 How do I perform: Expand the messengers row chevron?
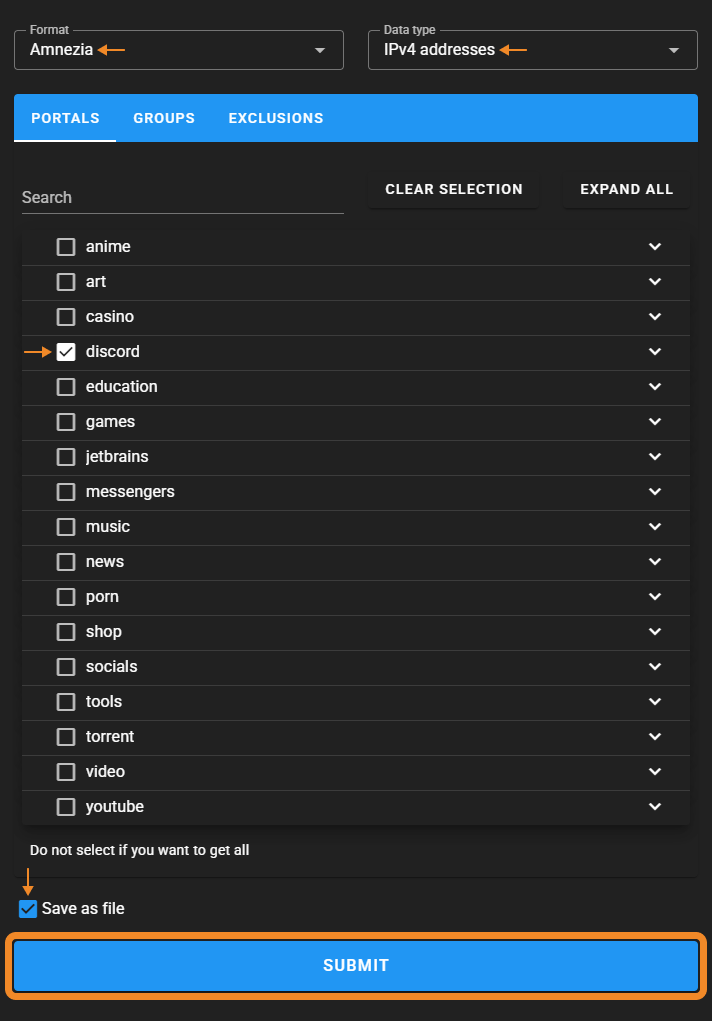[x=655, y=492]
